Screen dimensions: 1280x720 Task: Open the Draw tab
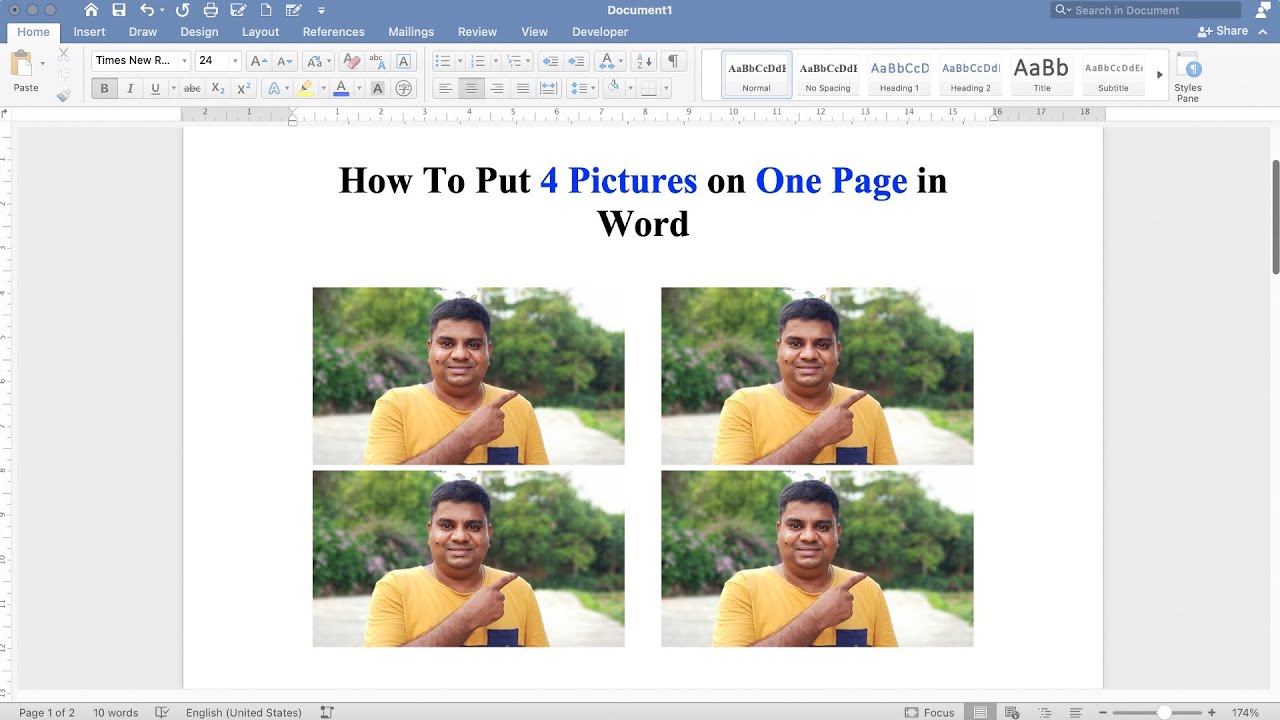tap(143, 32)
